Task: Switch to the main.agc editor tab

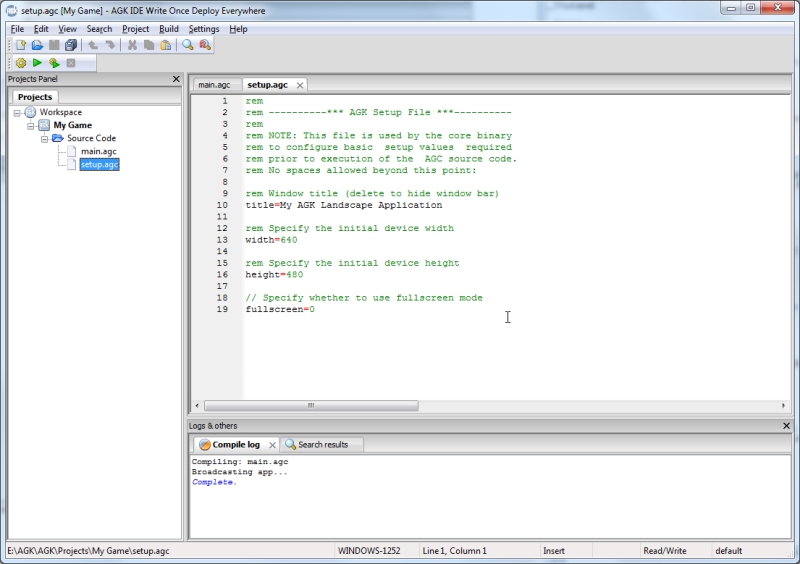Action: click(215, 85)
